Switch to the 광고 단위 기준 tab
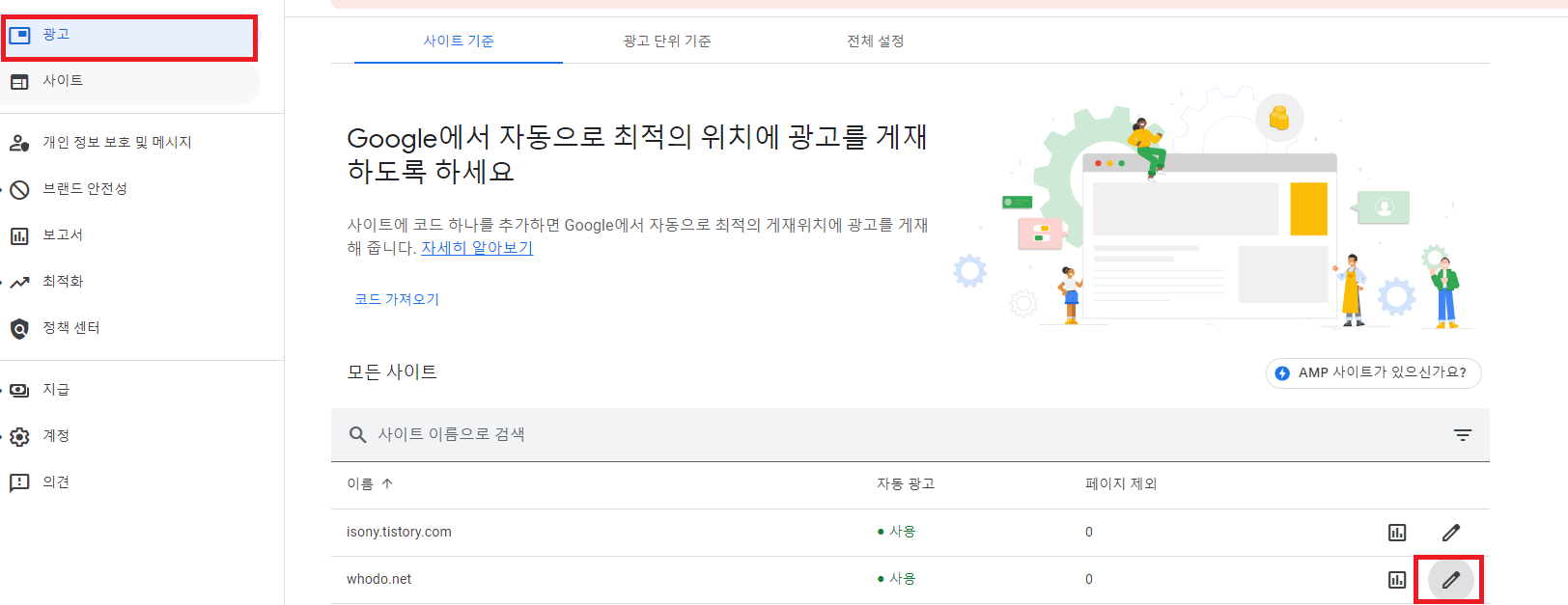The image size is (1568, 605). point(667,41)
